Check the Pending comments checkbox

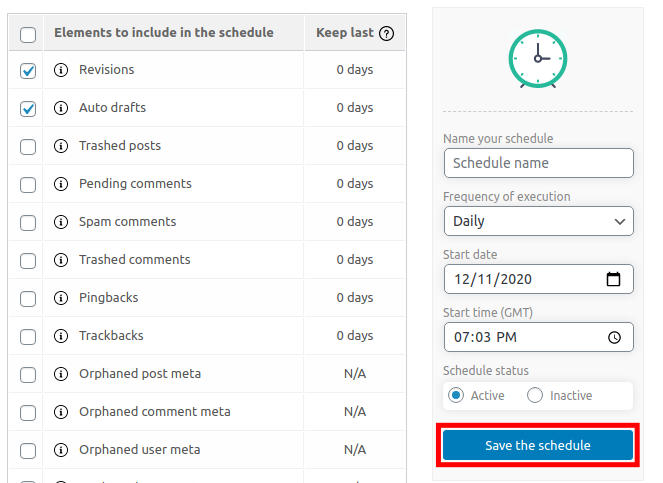coord(28,185)
